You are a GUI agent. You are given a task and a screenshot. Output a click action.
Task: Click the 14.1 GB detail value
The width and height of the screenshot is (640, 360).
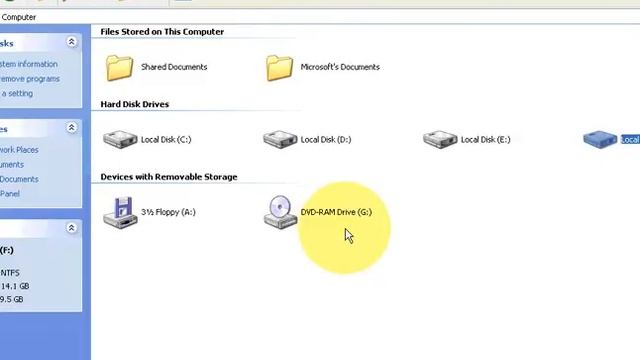click(15, 286)
